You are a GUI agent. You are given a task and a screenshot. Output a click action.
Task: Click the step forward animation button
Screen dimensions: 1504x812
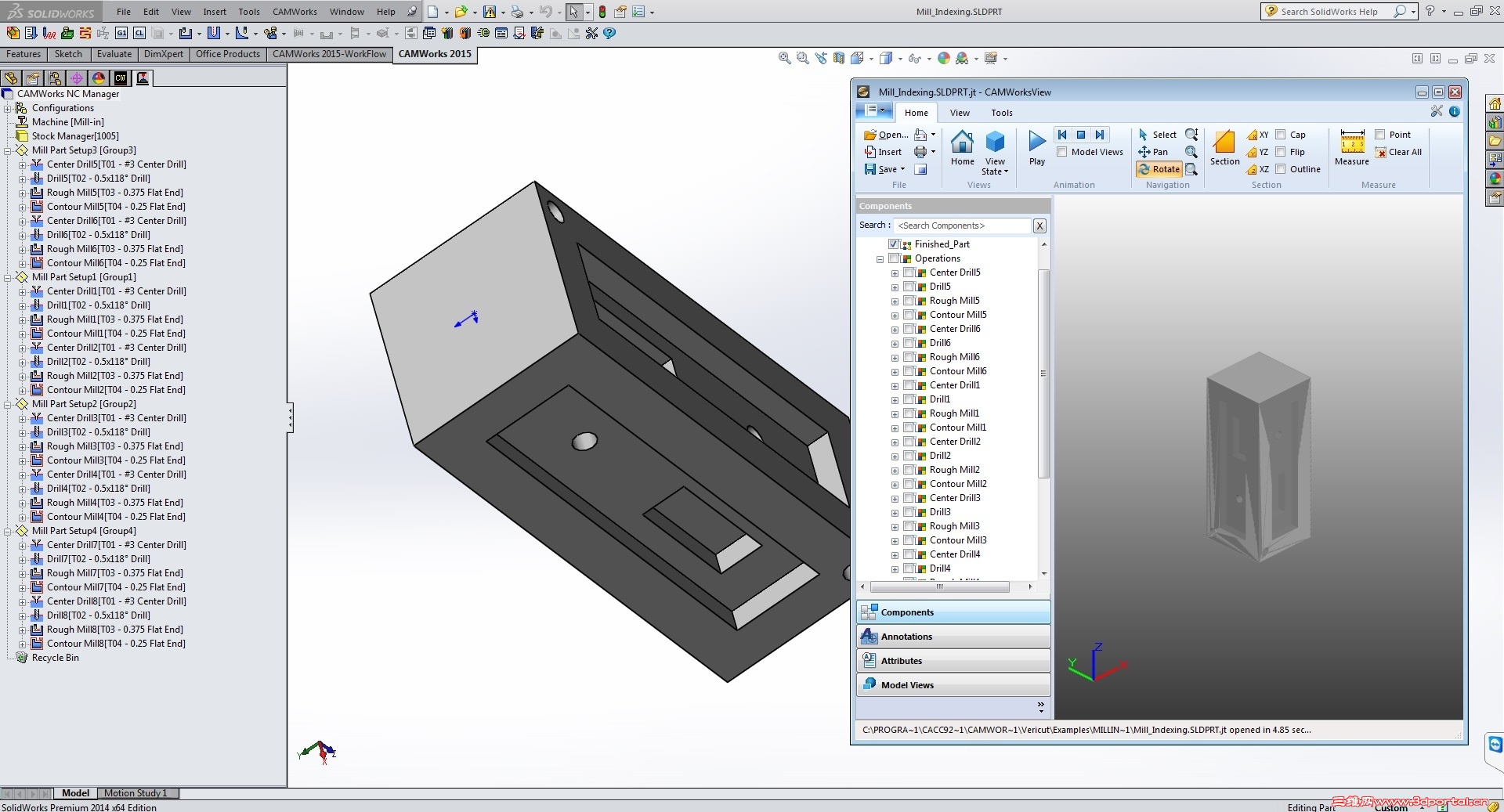[x=1100, y=135]
